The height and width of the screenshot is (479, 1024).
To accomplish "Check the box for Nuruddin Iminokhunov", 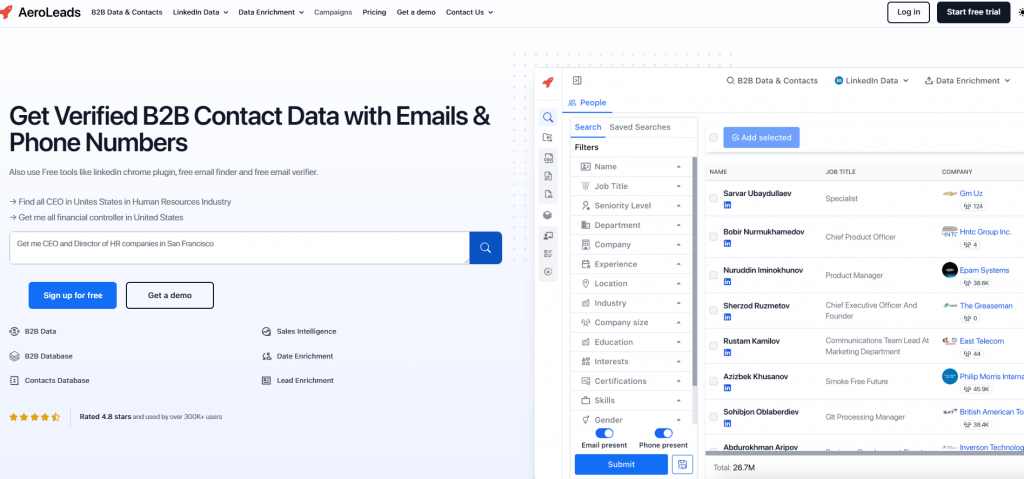I will click(x=713, y=275).
